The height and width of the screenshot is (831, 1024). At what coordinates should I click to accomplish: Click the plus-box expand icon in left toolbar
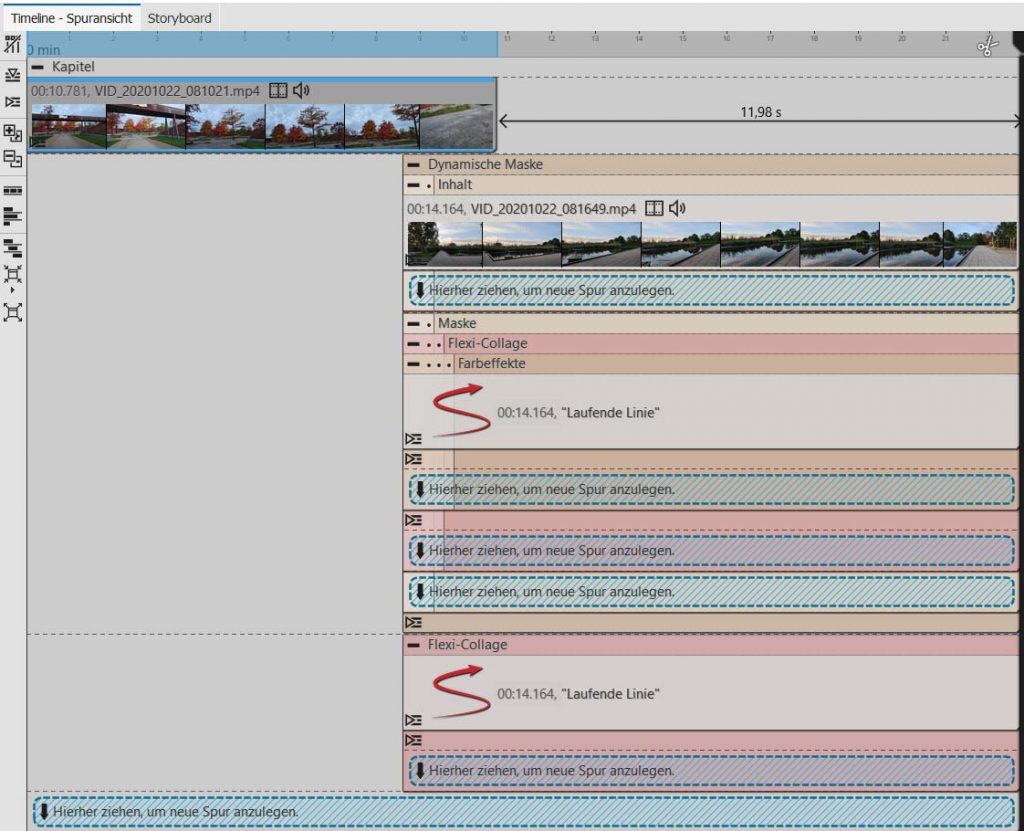click(13, 133)
